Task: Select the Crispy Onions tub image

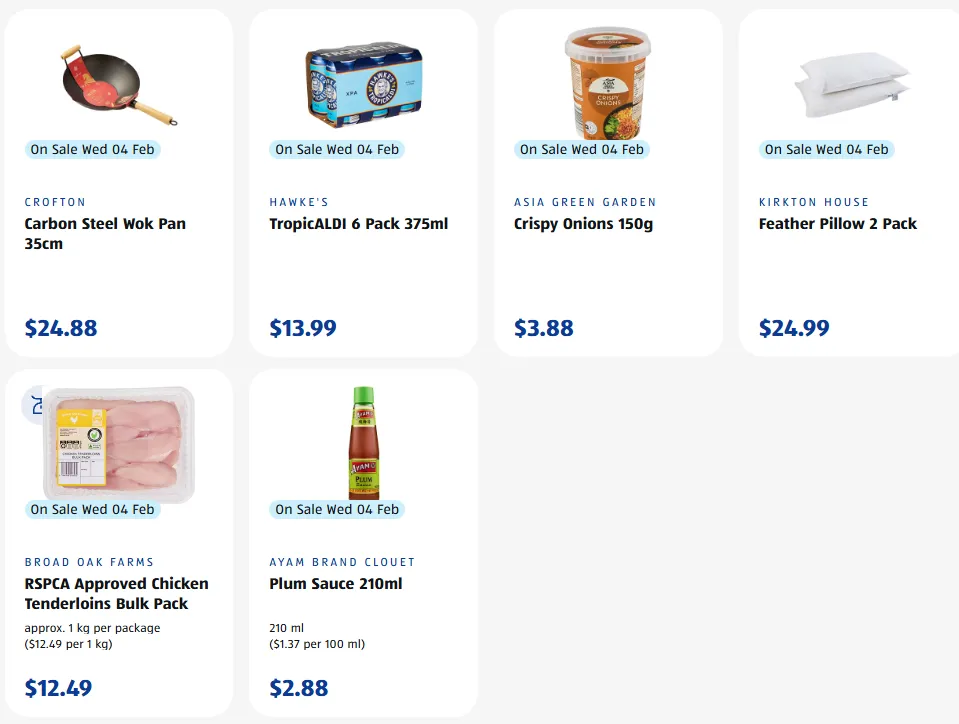Action: click(x=608, y=83)
